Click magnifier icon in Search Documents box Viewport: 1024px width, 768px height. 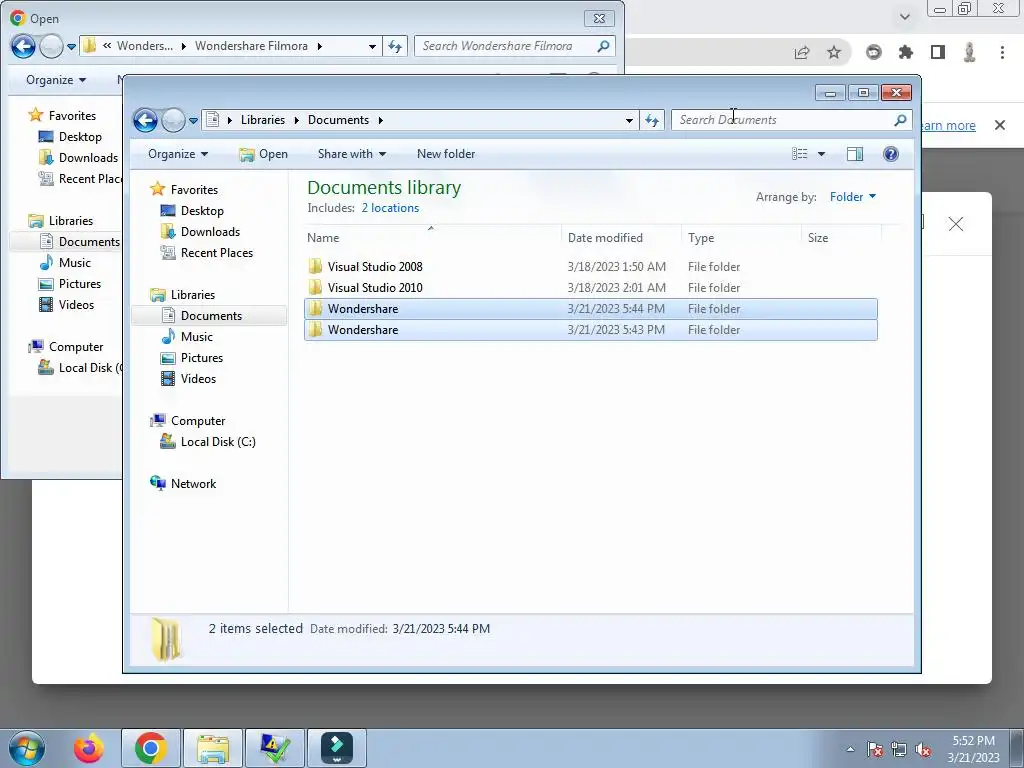pyautogui.click(x=901, y=120)
